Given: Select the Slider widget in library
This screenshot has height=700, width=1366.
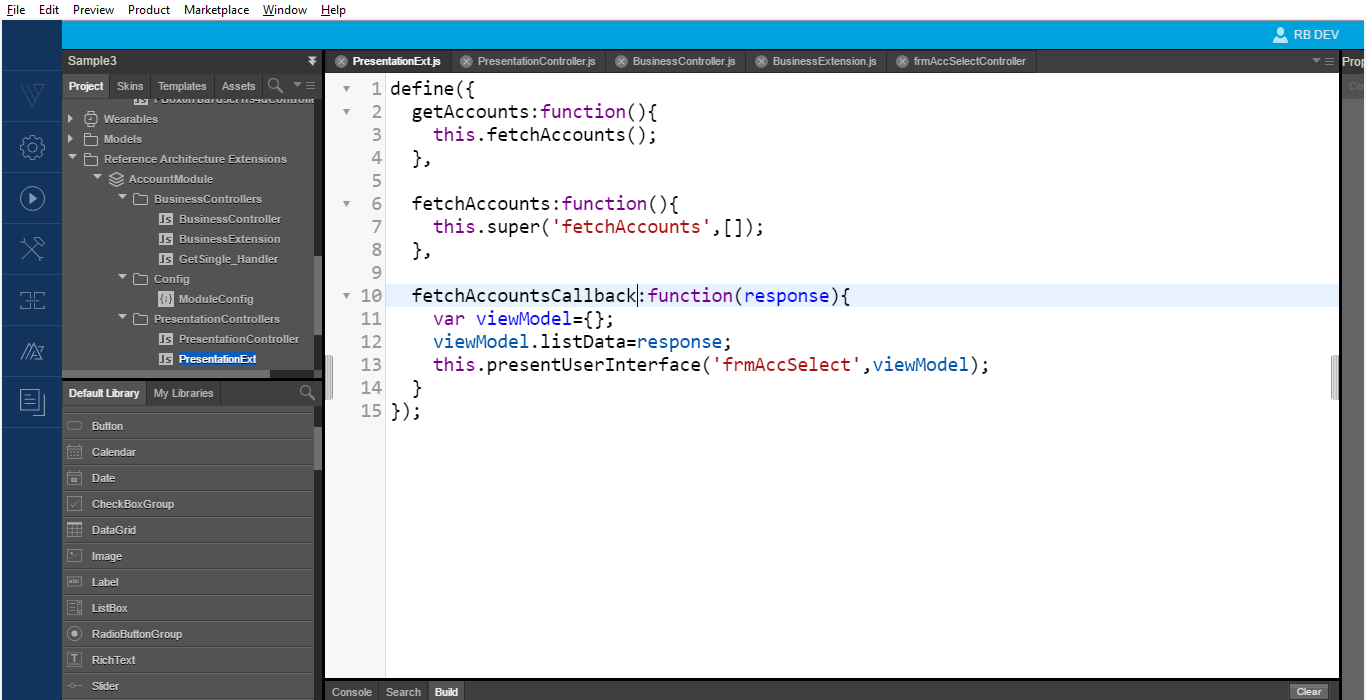Looking at the screenshot, I should 188,686.
